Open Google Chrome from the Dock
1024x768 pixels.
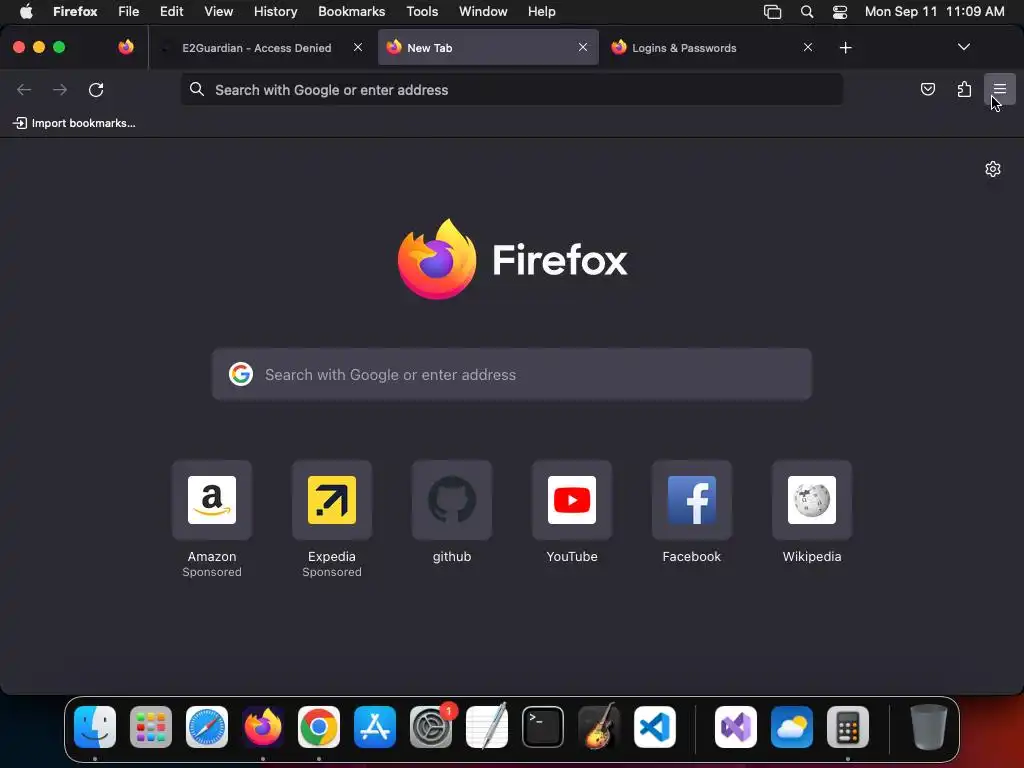click(x=319, y=727)
